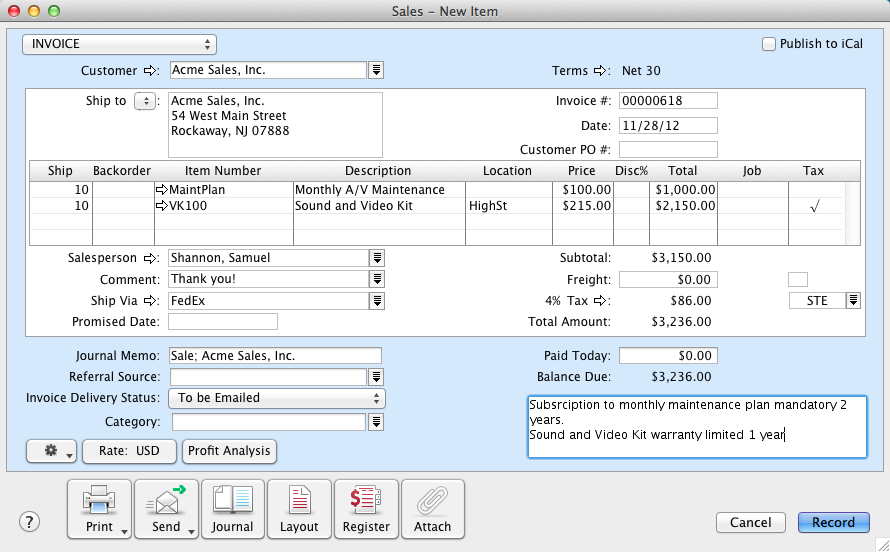Image resolution: width=890 pixels, height=552 pixels.
Task: Click the Cancel button
Action: point(751,522)
